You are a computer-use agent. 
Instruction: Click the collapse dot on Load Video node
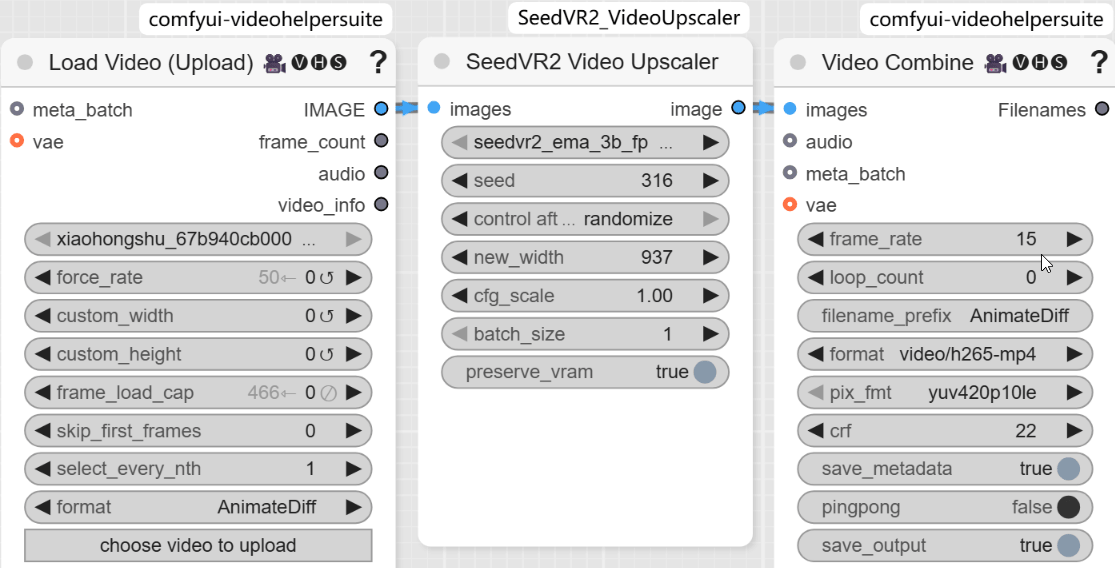point(25,63)
